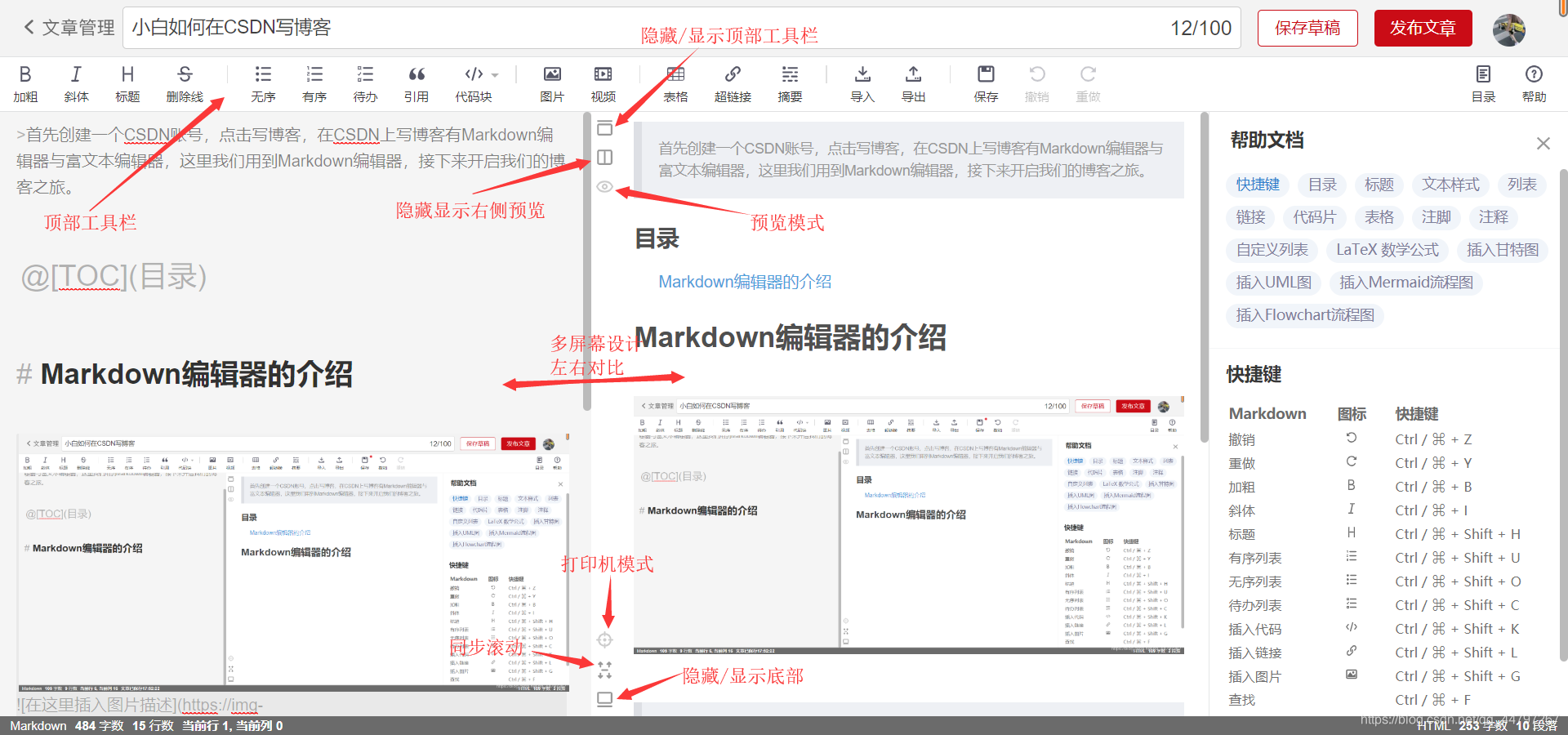Select the 快捷键 help tab
Image resolution: width=1568 pixels, height=735 pixels.
coord(1258,185)
